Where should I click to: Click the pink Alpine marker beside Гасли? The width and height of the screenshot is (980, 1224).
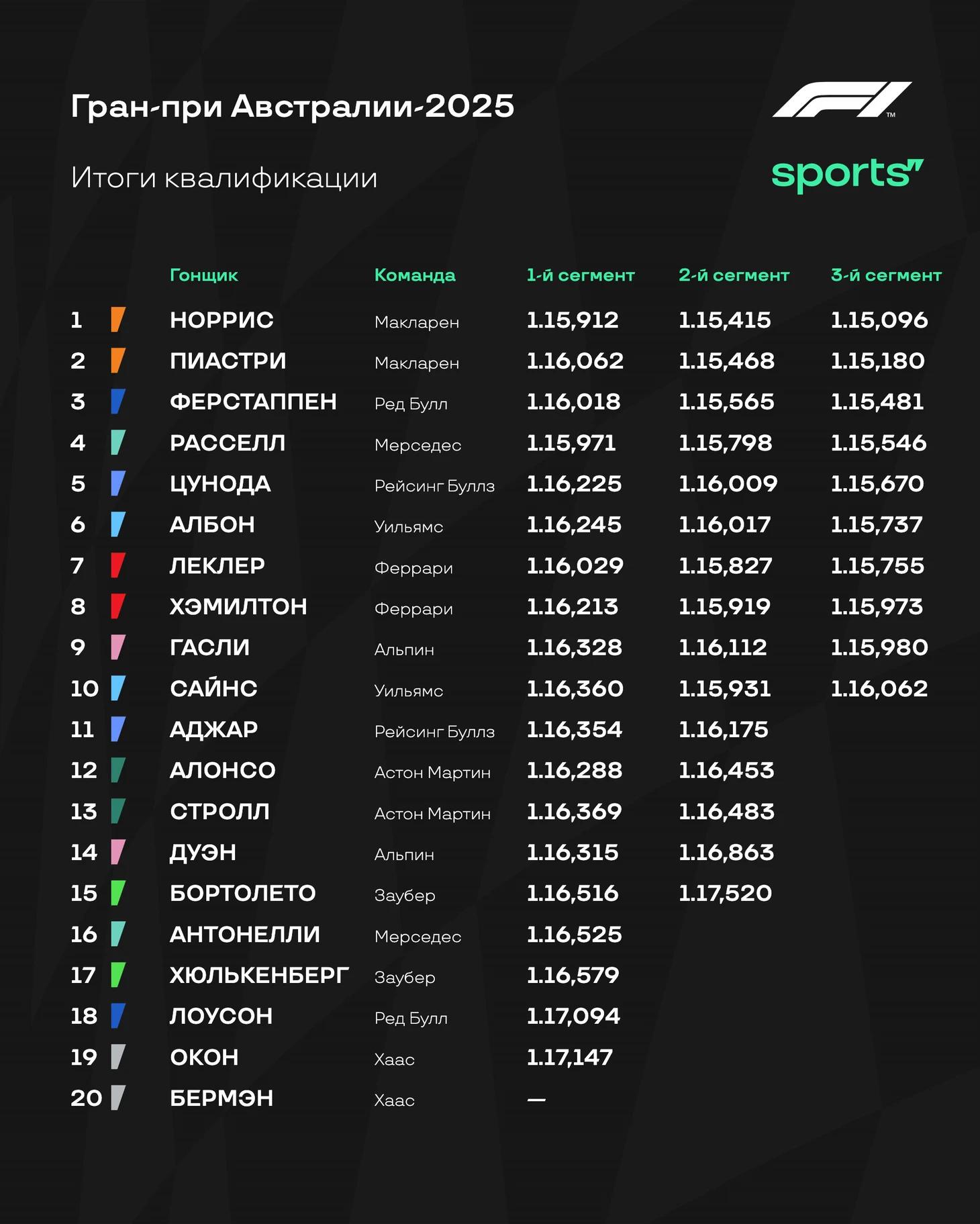pos(118,647)
